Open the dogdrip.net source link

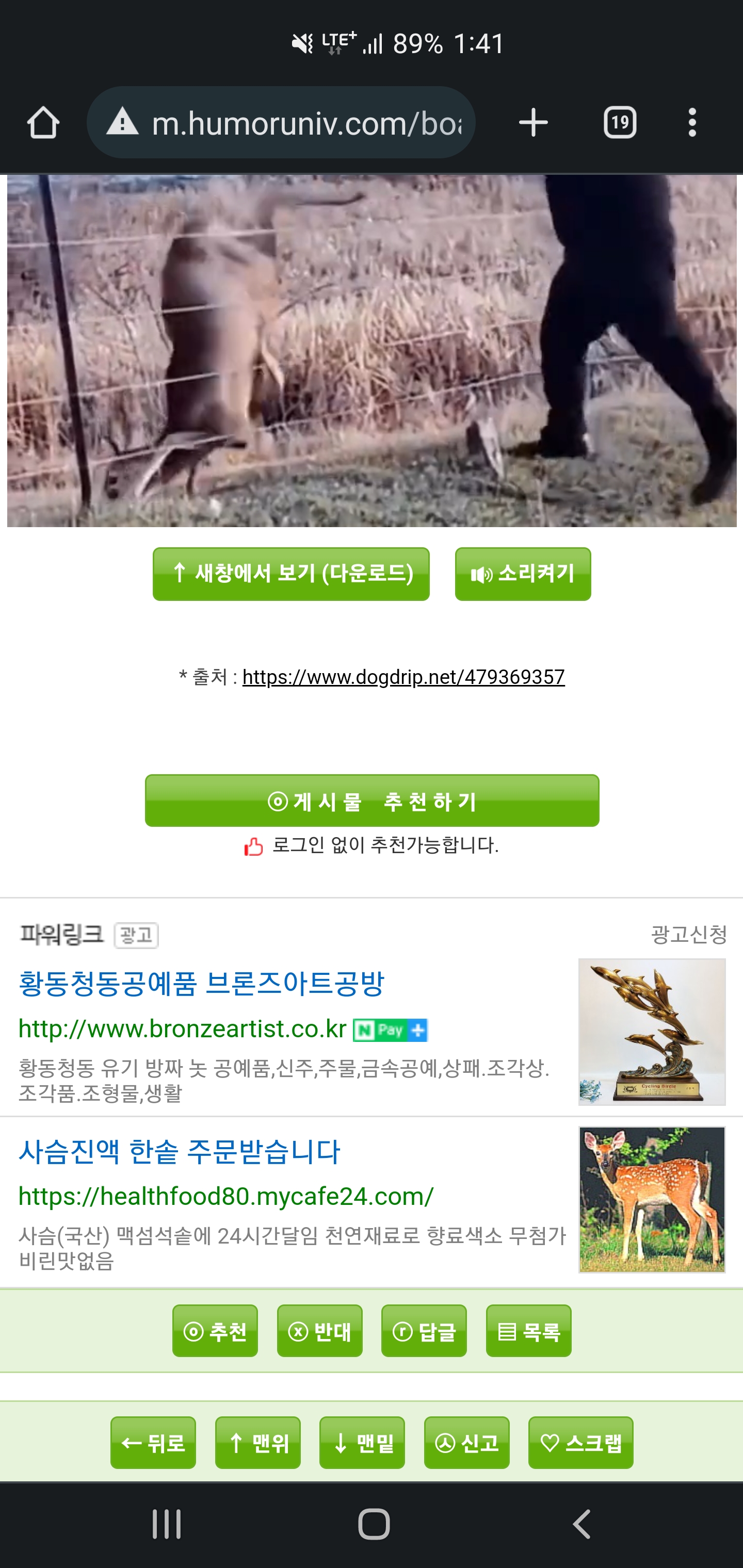(x=403, y=677)
